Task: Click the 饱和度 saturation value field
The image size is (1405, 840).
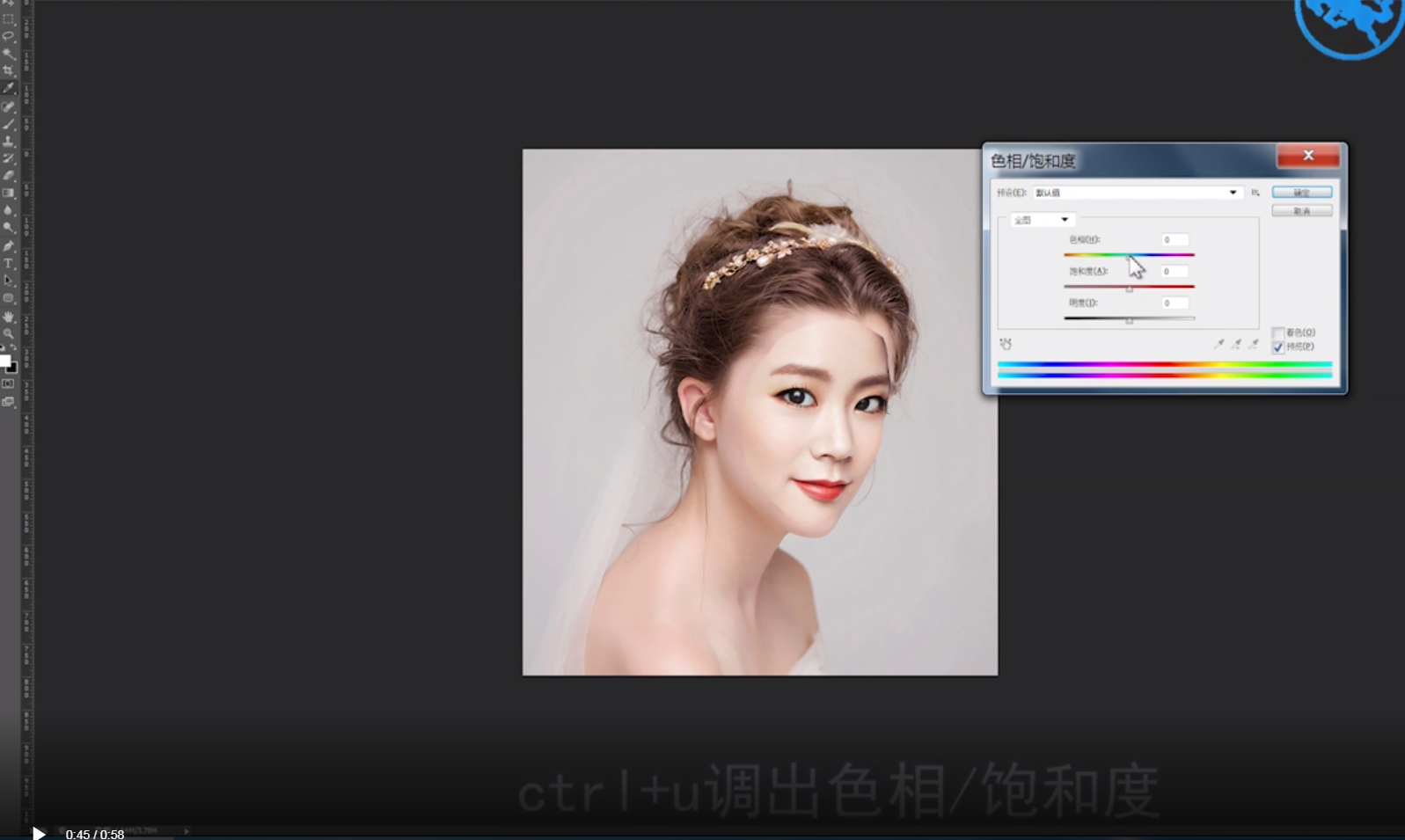Action: click(x=1174, y=271)
